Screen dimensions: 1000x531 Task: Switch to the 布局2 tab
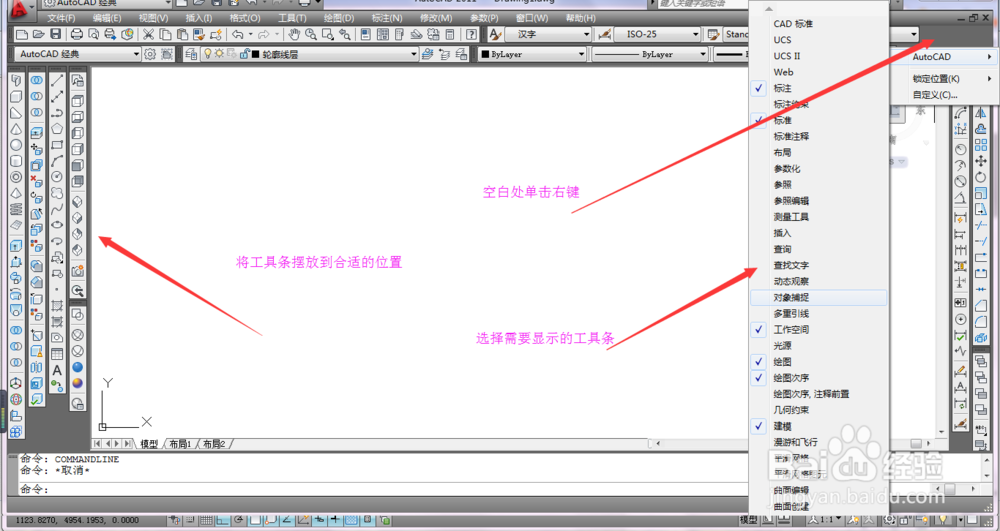[x=214, y=444]
